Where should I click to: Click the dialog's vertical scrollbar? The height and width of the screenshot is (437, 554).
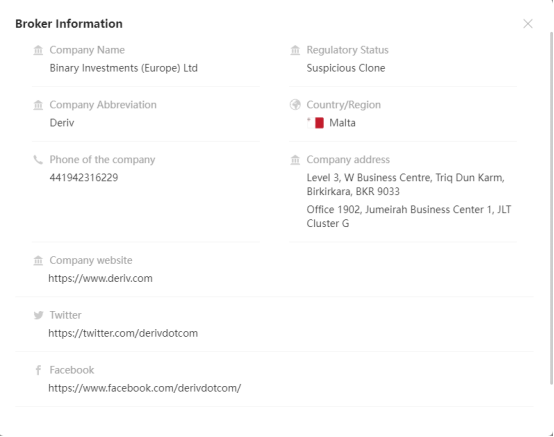click(x=551, y=208)
